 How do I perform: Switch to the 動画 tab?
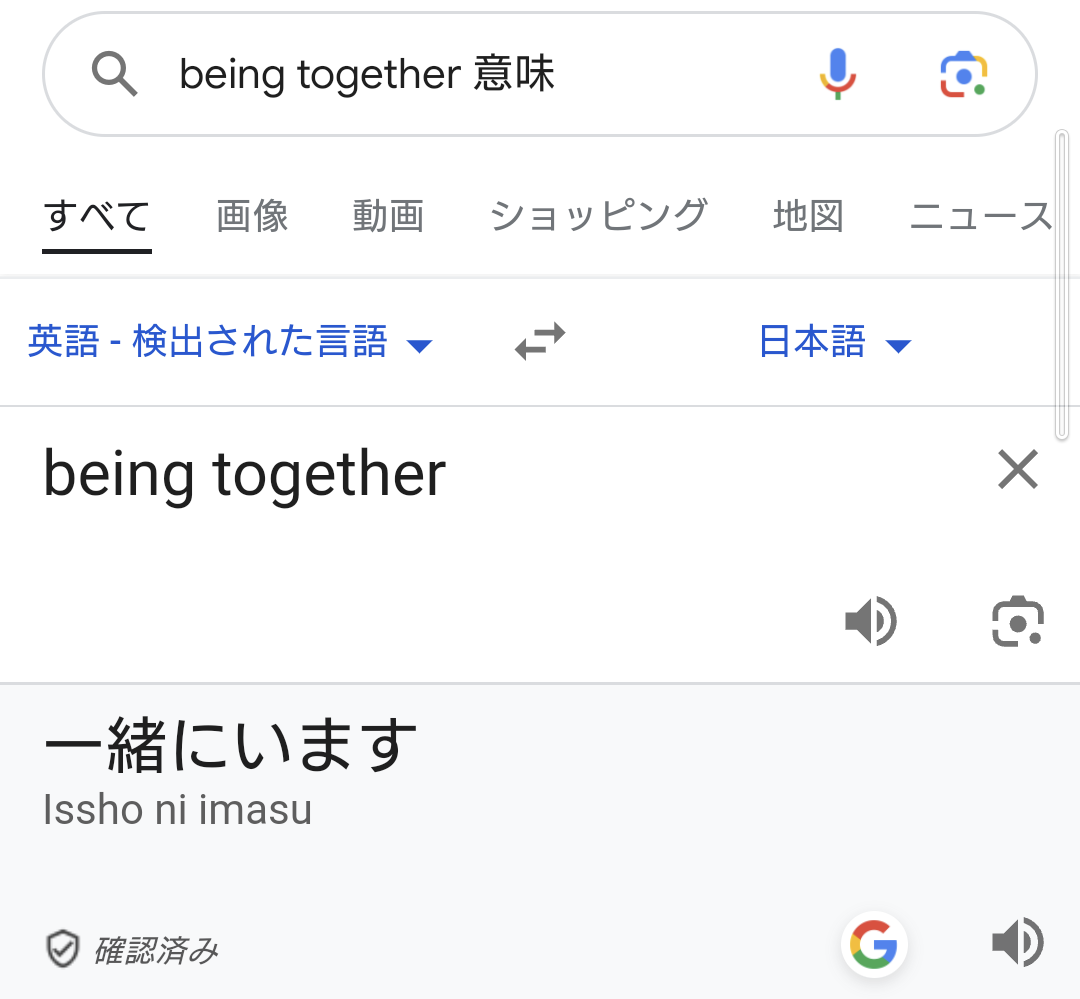388,216
